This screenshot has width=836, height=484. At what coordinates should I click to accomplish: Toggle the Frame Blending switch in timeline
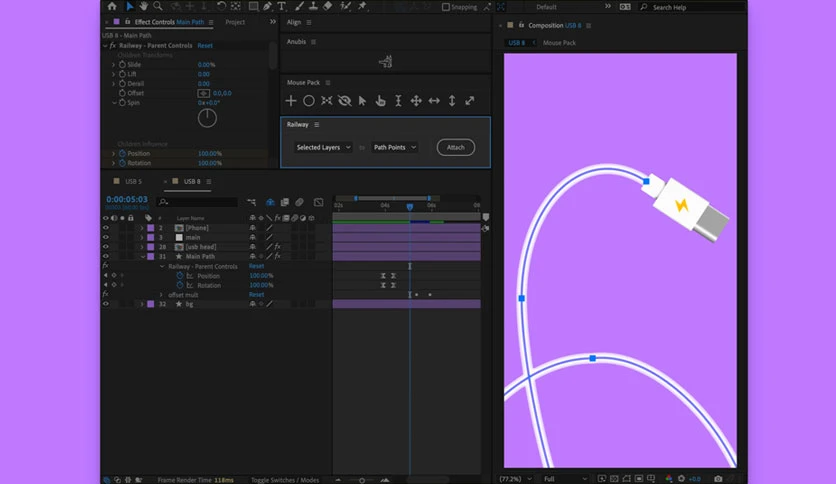(x=285, y=202)
